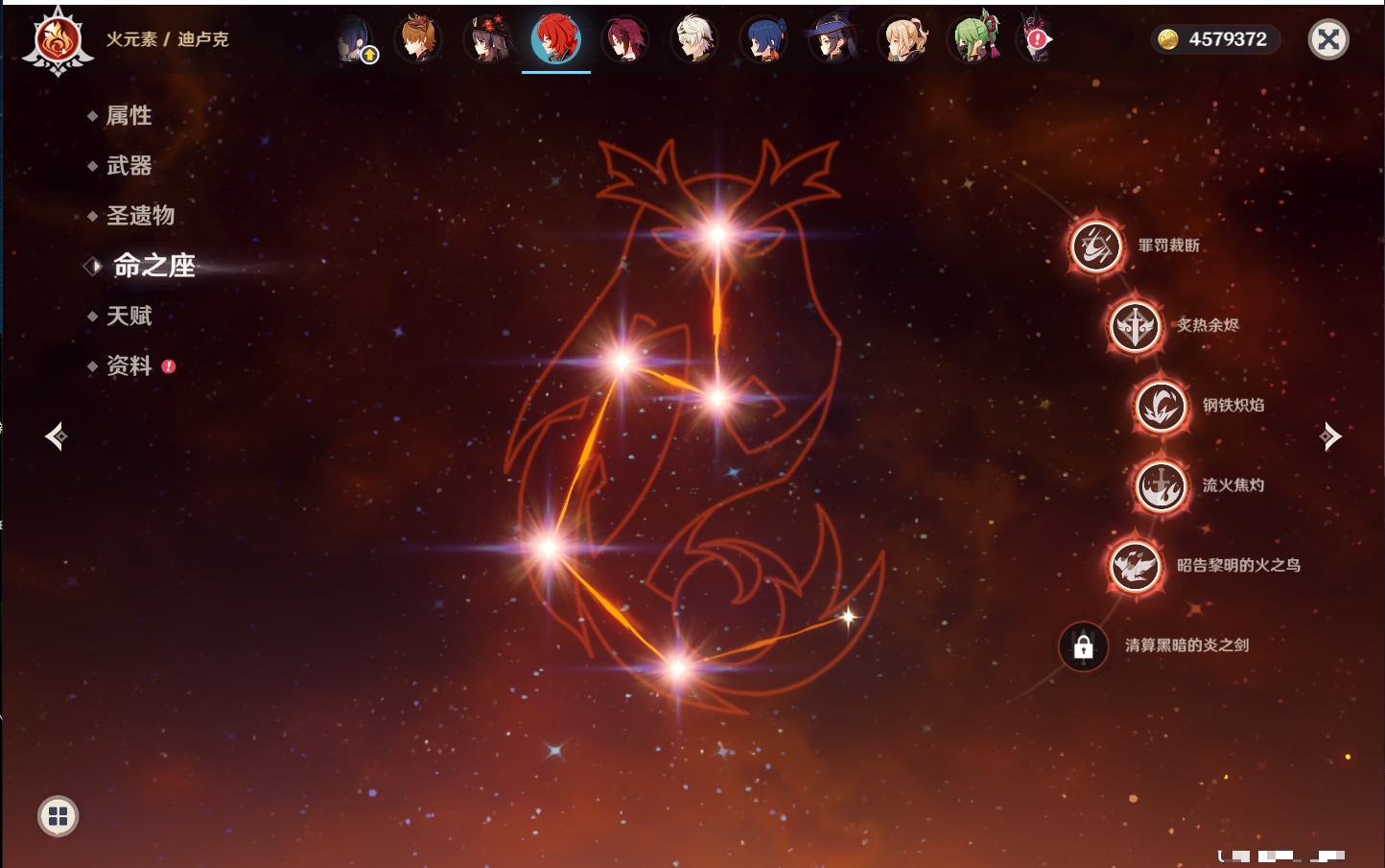Click the 罪罚裁断 label
Screen dimensions: 1385x868
(1168, 246)
